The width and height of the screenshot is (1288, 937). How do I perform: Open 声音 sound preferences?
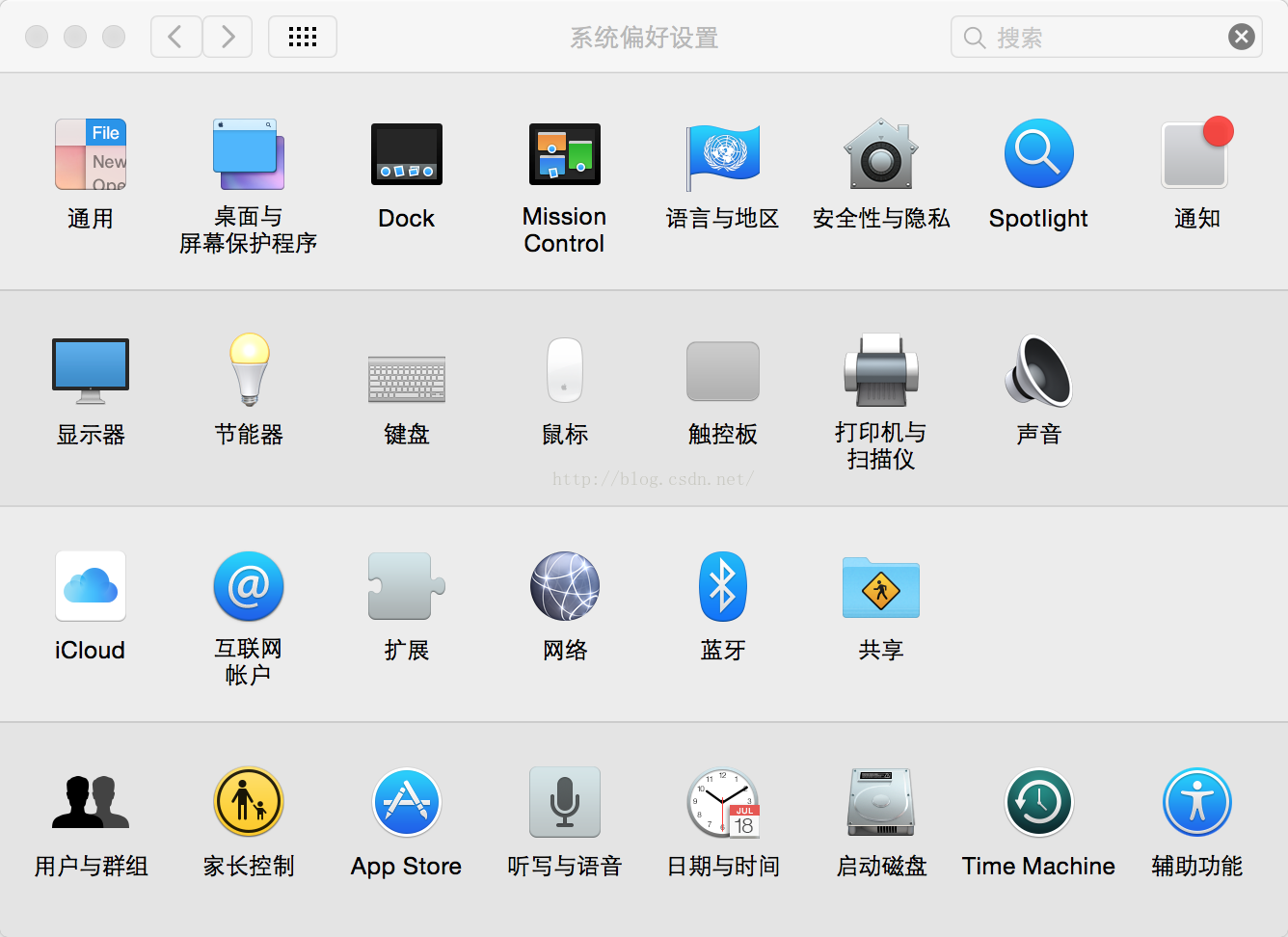tap(1039, 370)
